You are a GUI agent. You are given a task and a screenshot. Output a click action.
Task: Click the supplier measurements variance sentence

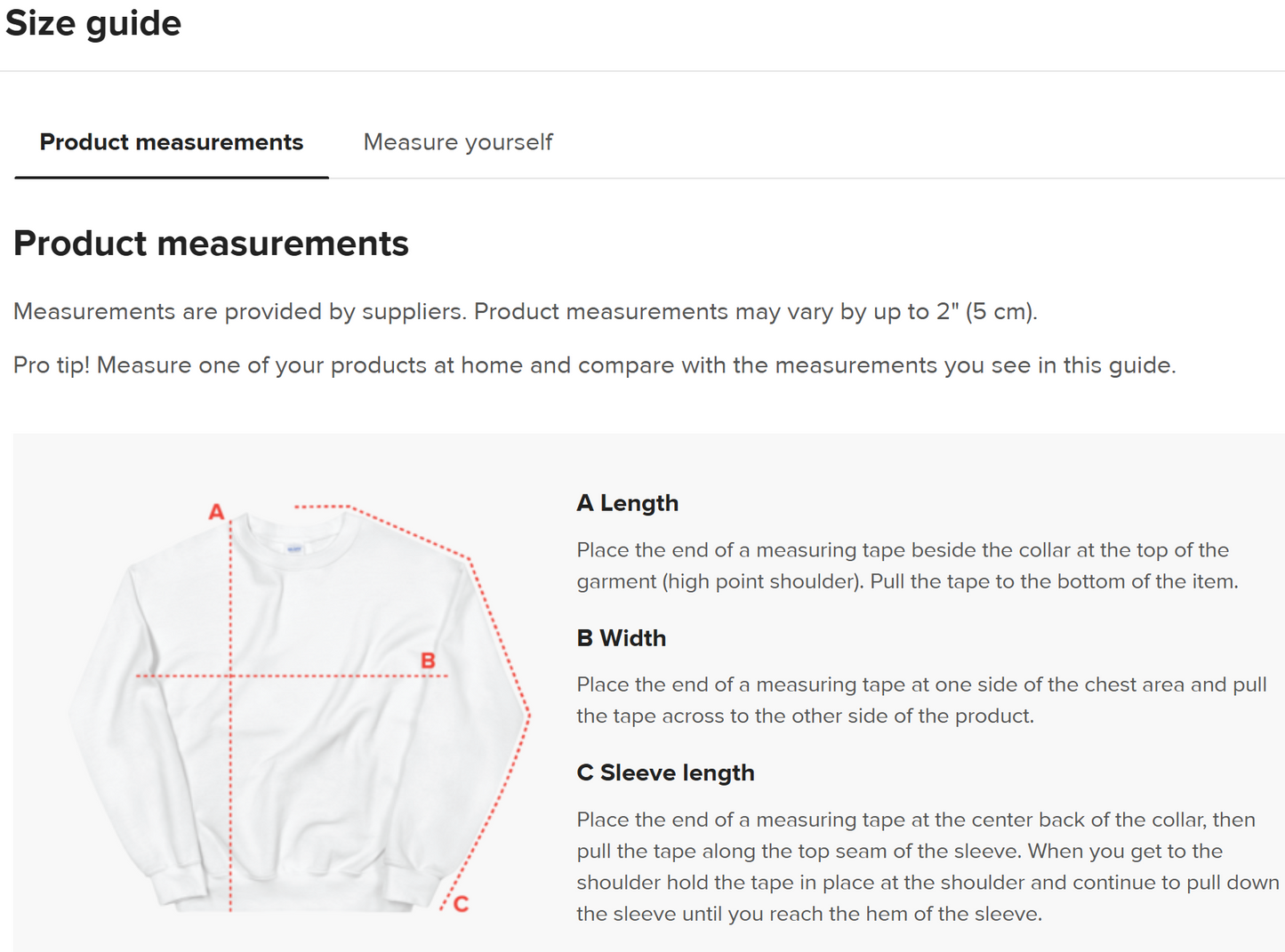[x=525, y=312]
